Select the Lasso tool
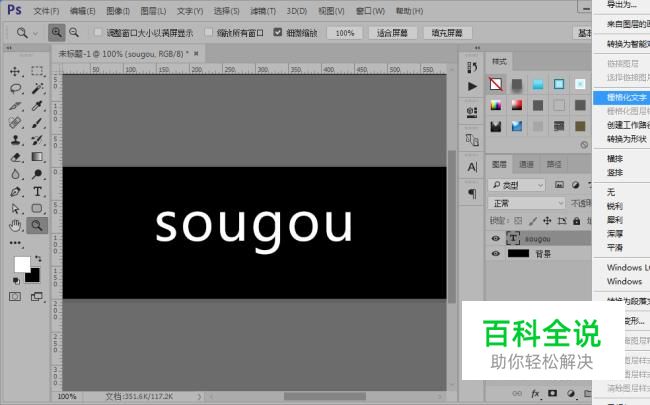 click(15, 88)
